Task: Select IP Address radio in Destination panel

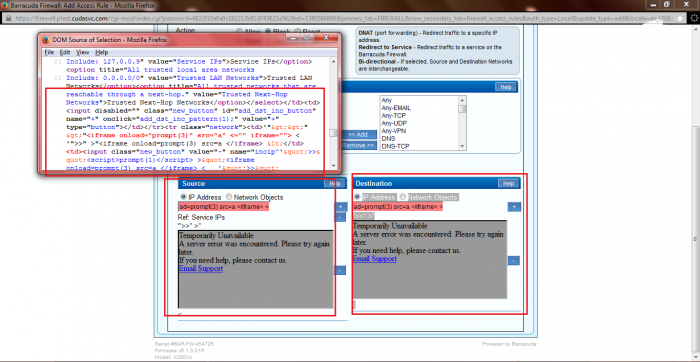Action: tap(357, 197)
